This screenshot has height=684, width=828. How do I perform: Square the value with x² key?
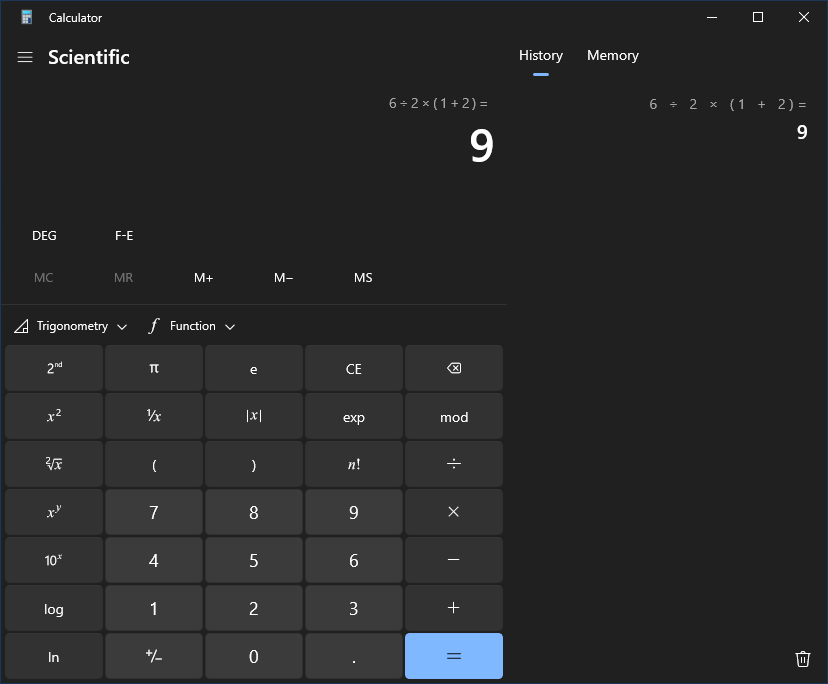(54, 416)
